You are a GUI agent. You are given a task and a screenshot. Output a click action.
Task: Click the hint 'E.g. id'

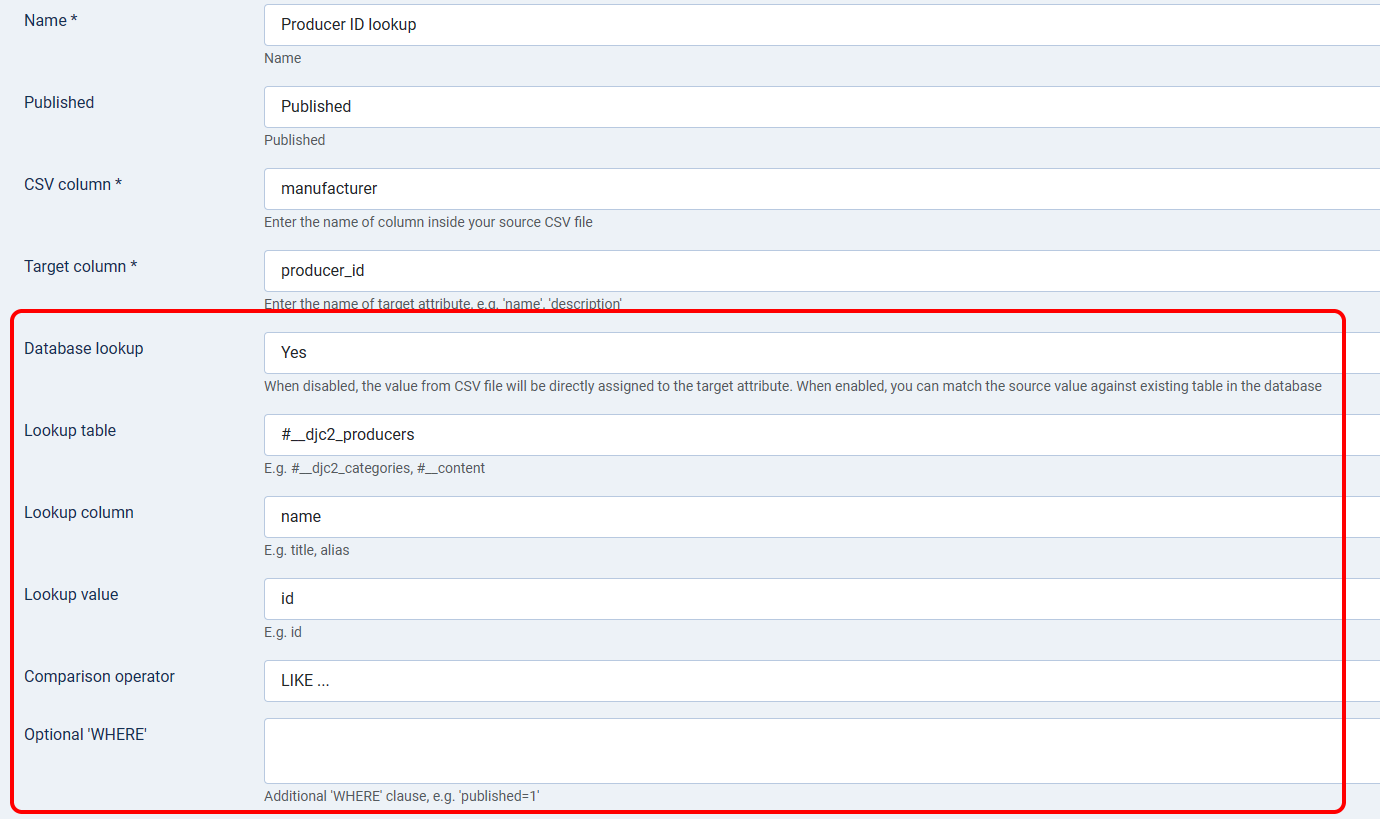tap(283, 632)
